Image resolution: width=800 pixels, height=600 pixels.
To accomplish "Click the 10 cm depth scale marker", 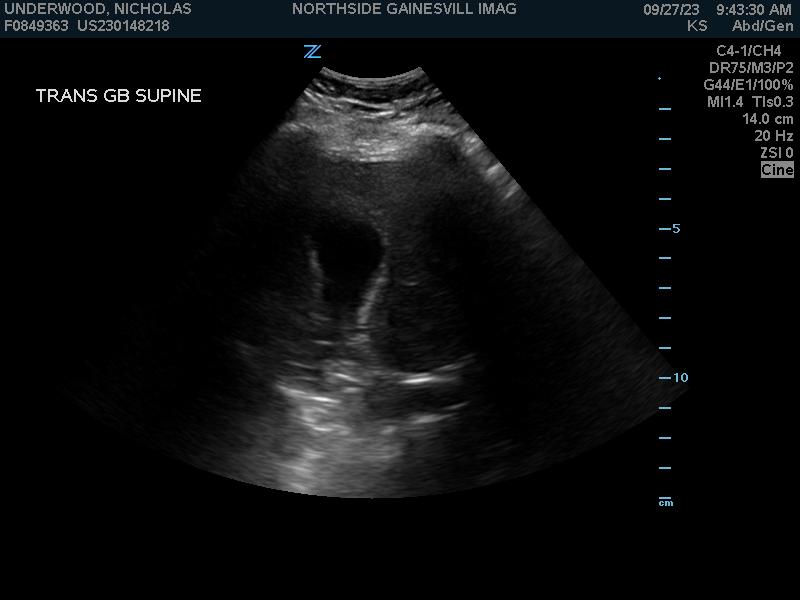I will (679, 377).
